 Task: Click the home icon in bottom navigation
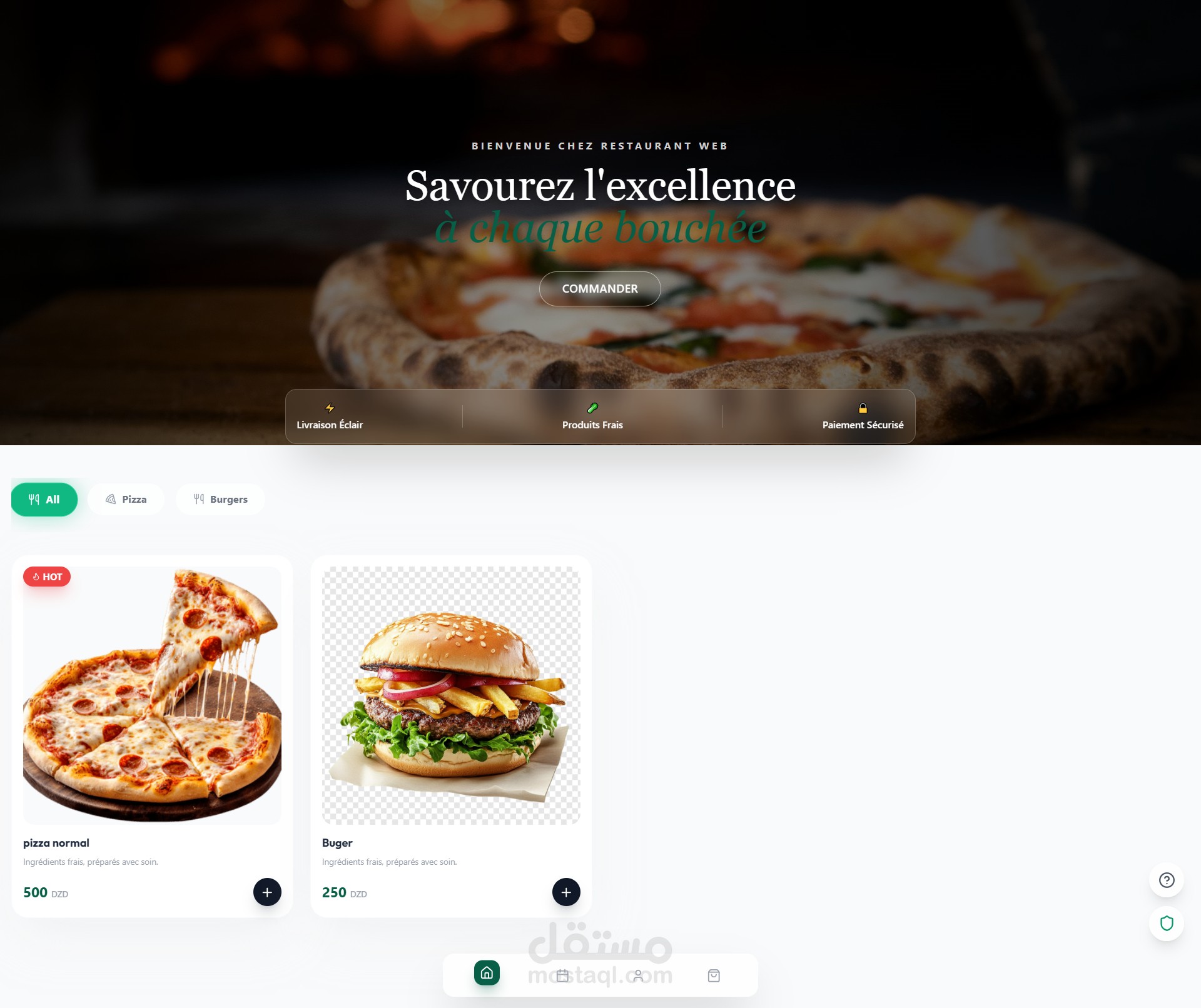(487, 973)
